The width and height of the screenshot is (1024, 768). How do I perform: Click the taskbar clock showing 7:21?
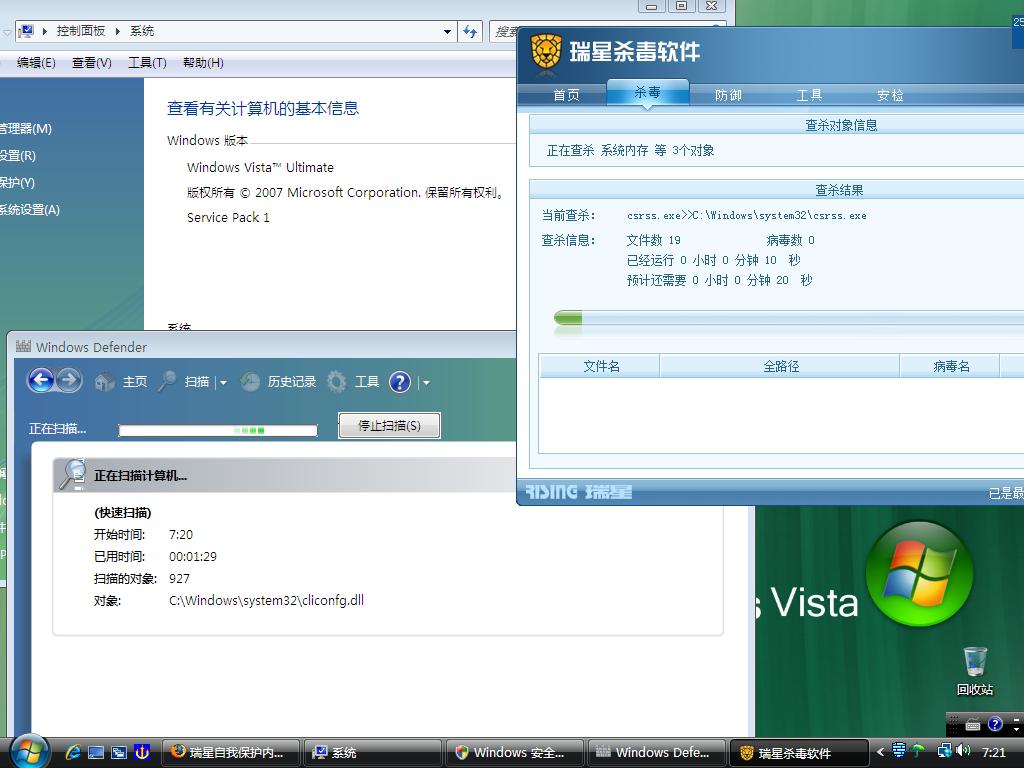(993, 752)
